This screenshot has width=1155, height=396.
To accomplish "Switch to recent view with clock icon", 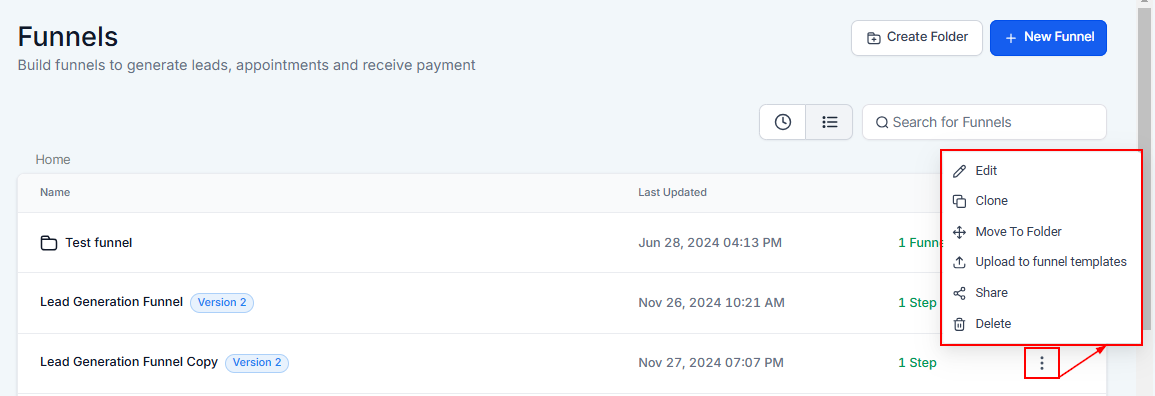I will point(783,122).
